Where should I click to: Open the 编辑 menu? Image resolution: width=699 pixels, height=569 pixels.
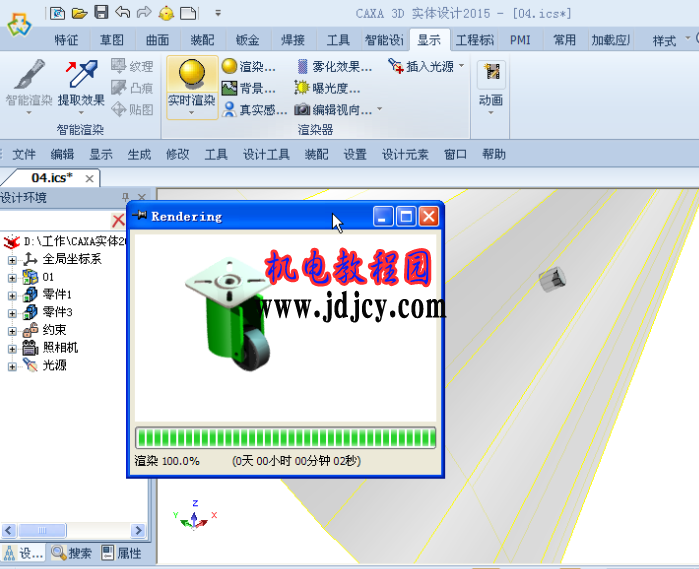[62, 154]
